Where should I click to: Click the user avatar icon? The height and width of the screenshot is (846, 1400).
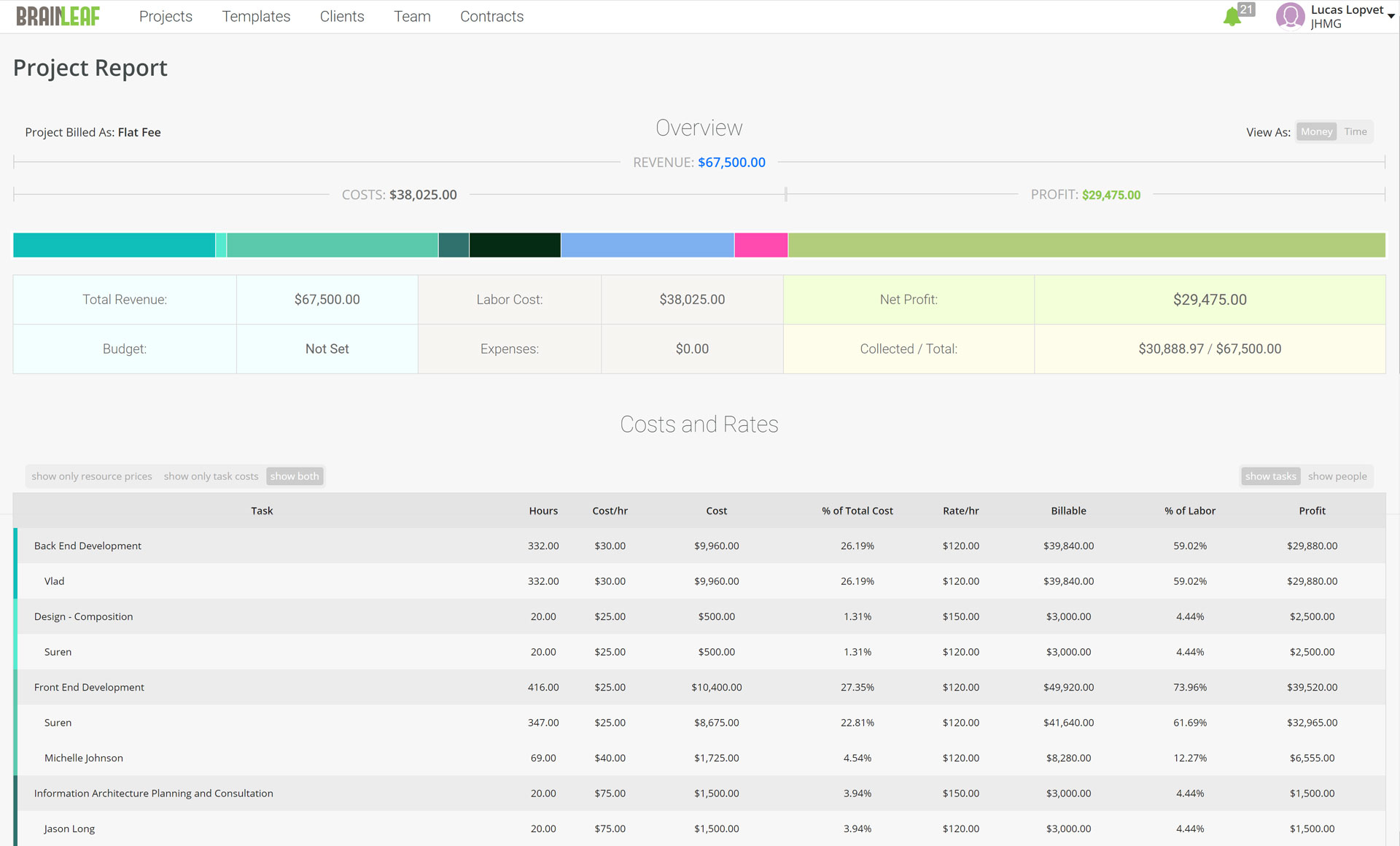pos(1290,16)
